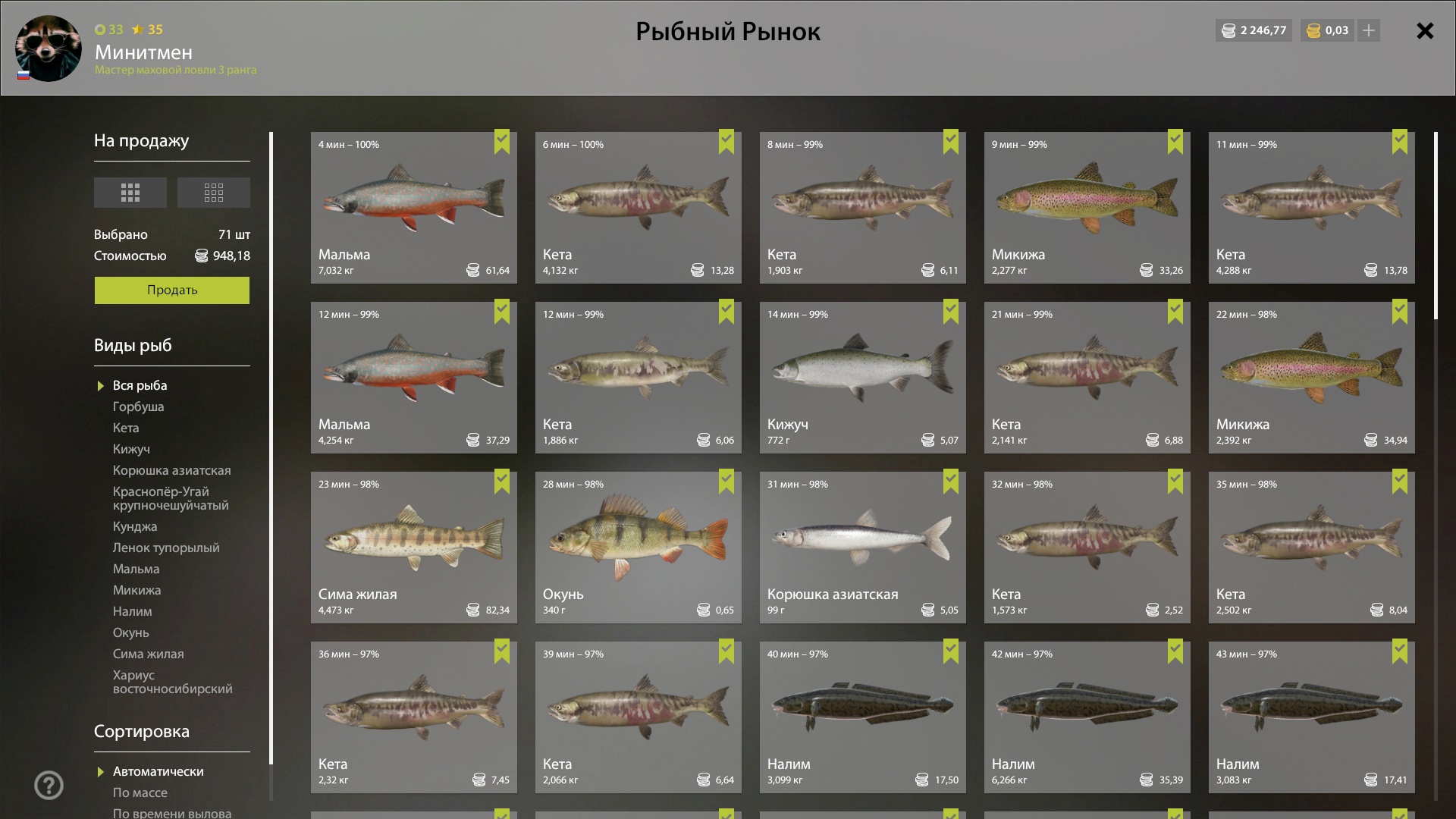Switch to the large grid view icon
The width and height of the screenshot is (1456, 819).
pos(130,193)
